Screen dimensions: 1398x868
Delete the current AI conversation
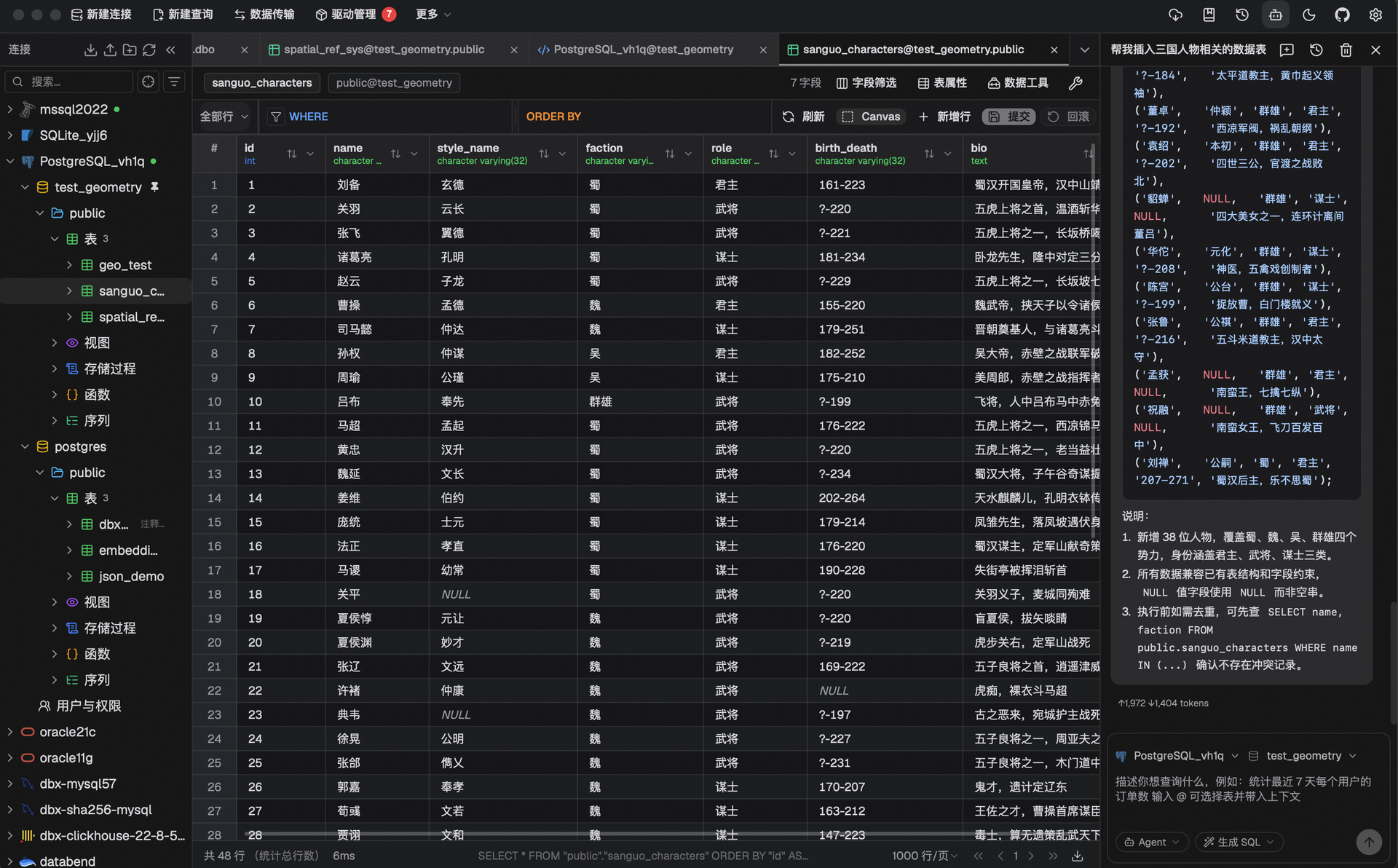coord(1346,50)
